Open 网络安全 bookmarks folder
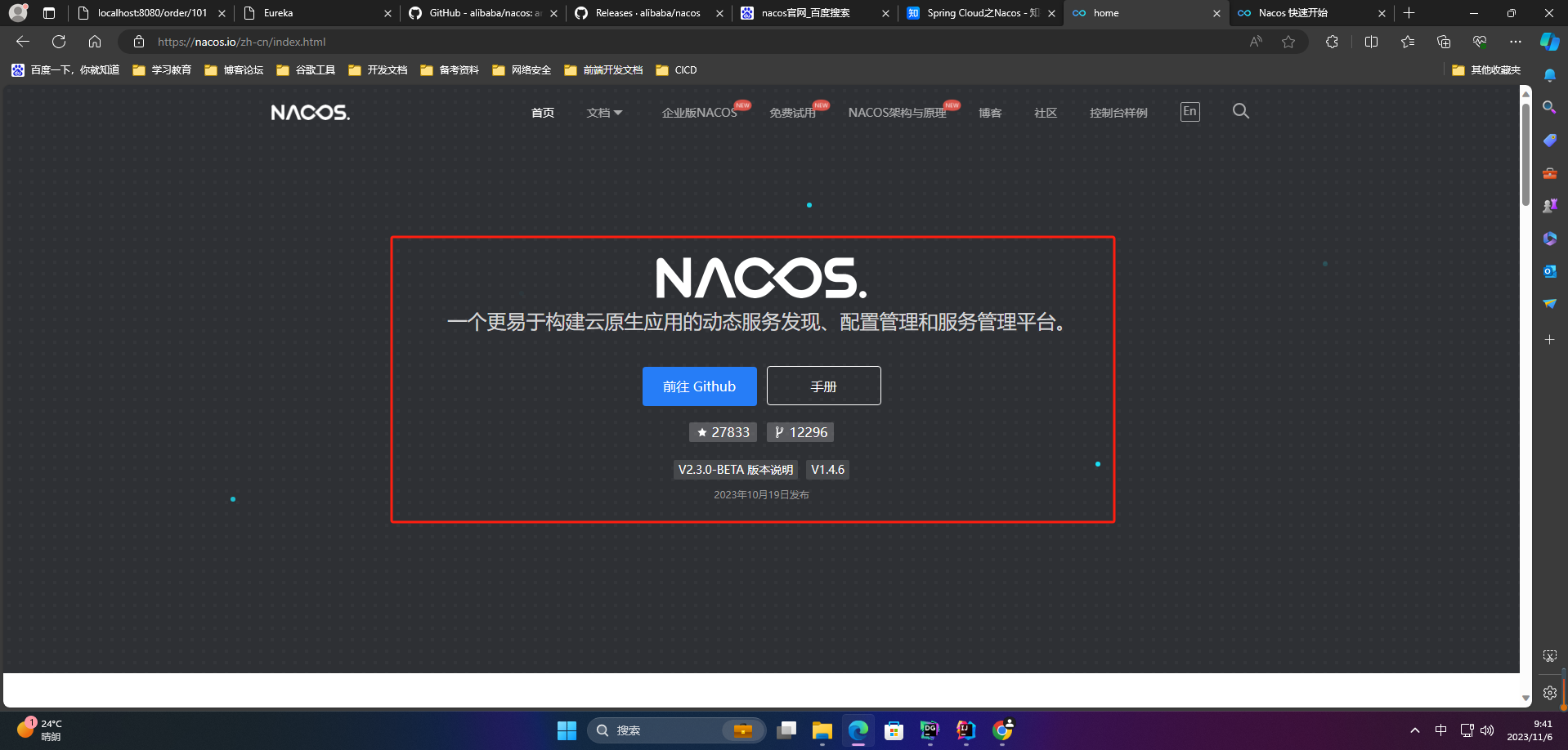1568x750 pixels. click(522, 70)
